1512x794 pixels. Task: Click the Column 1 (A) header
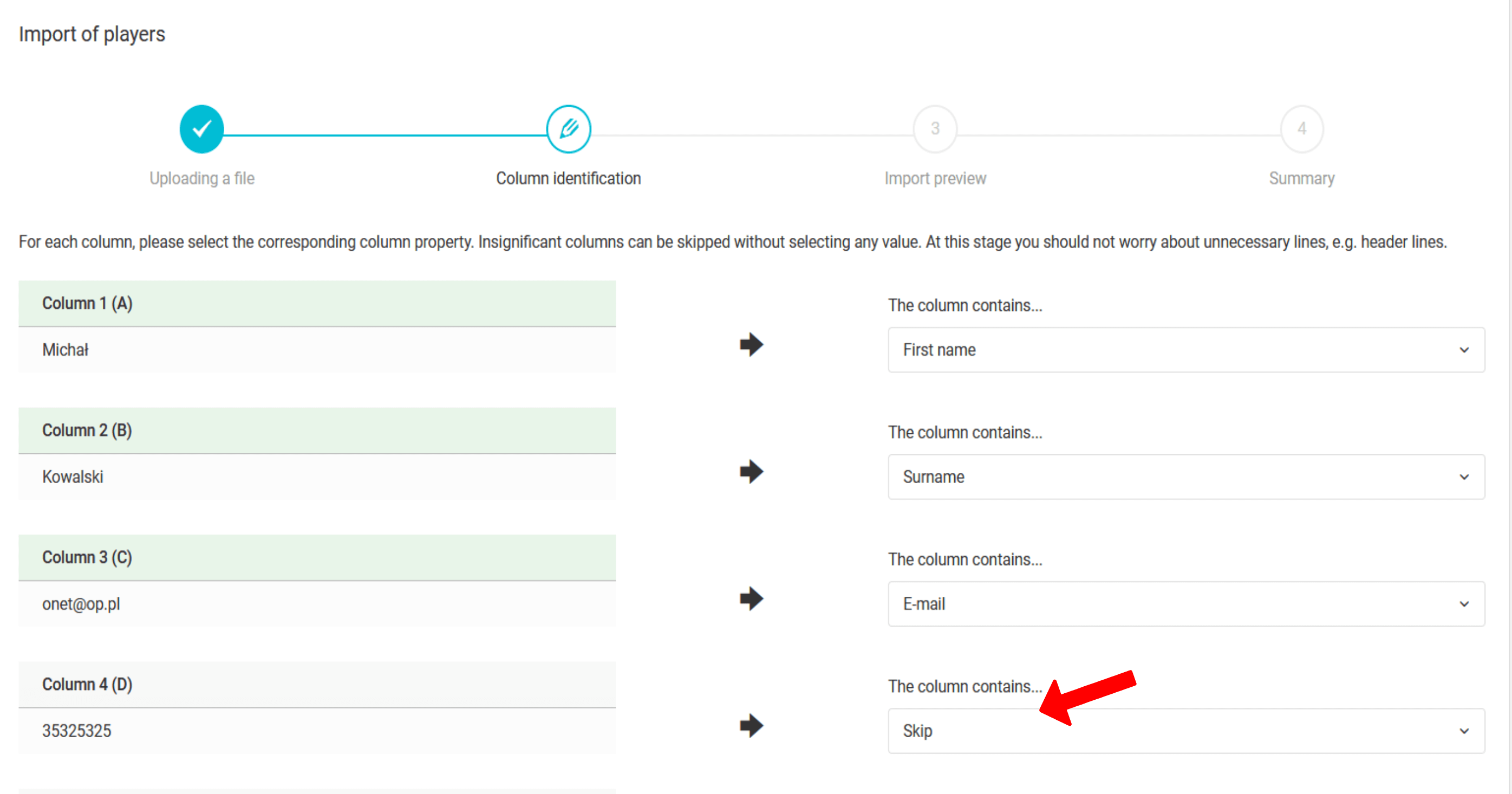317,303
